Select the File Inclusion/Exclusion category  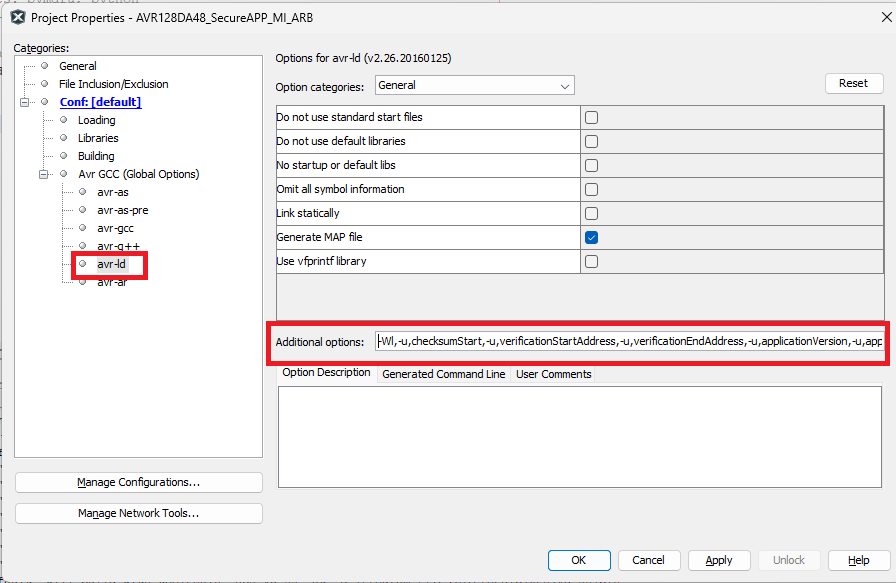click(x=113, y=84)
